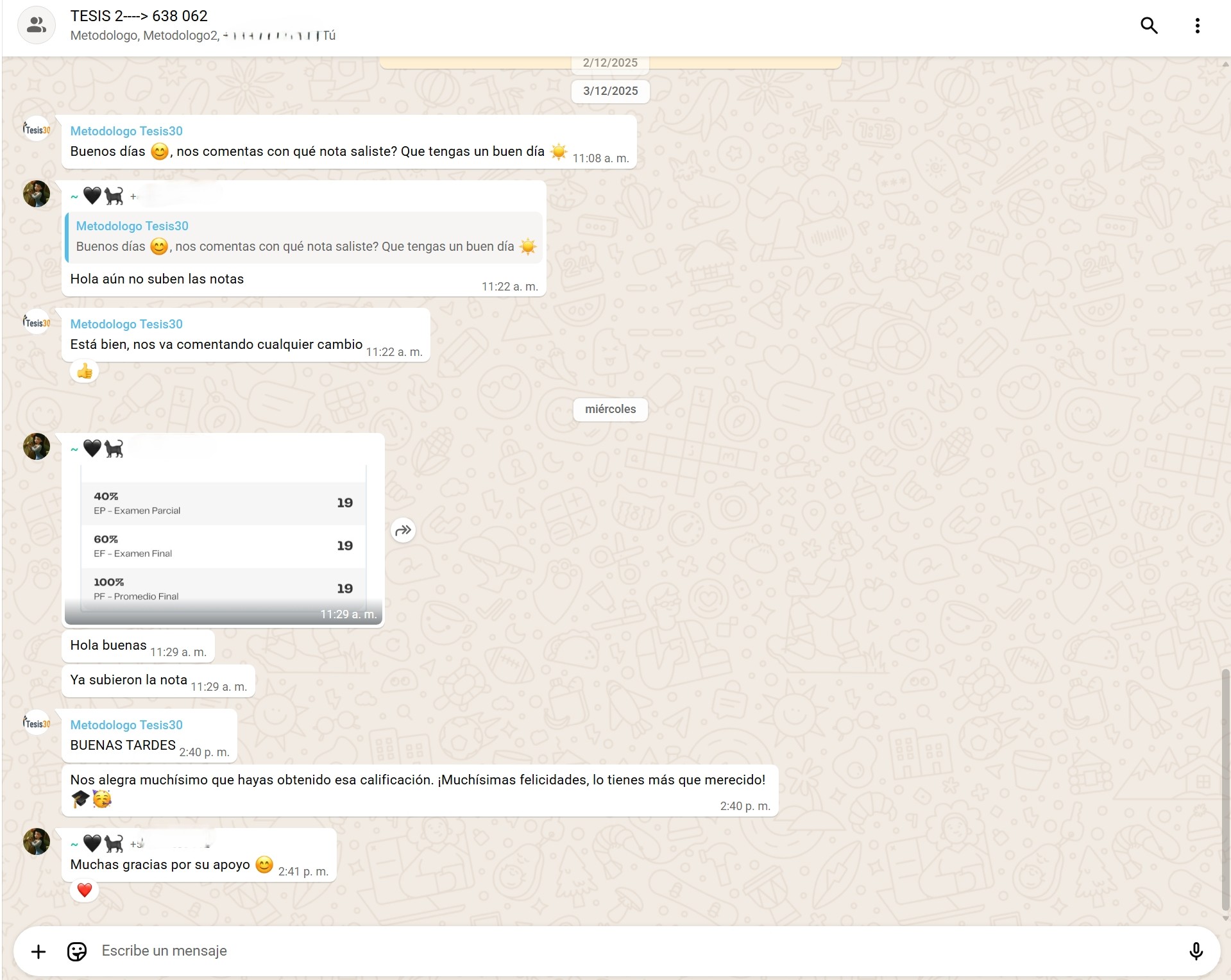Click message 'Hola aún no suben las notas'
This screenshot has height=980, width=1231.
[x=157, y=279]
